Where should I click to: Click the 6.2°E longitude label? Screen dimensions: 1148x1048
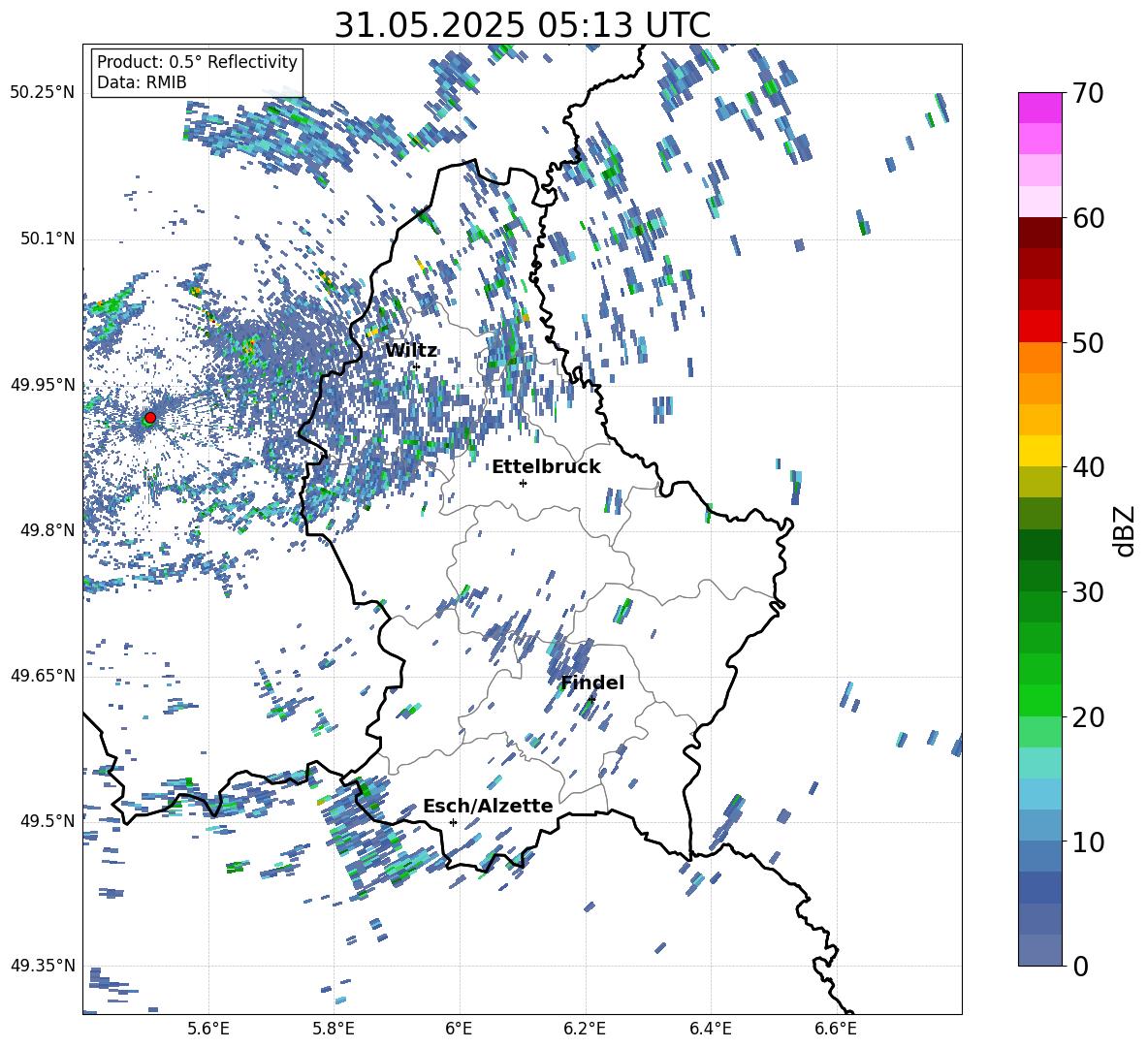coord(585,1029)
